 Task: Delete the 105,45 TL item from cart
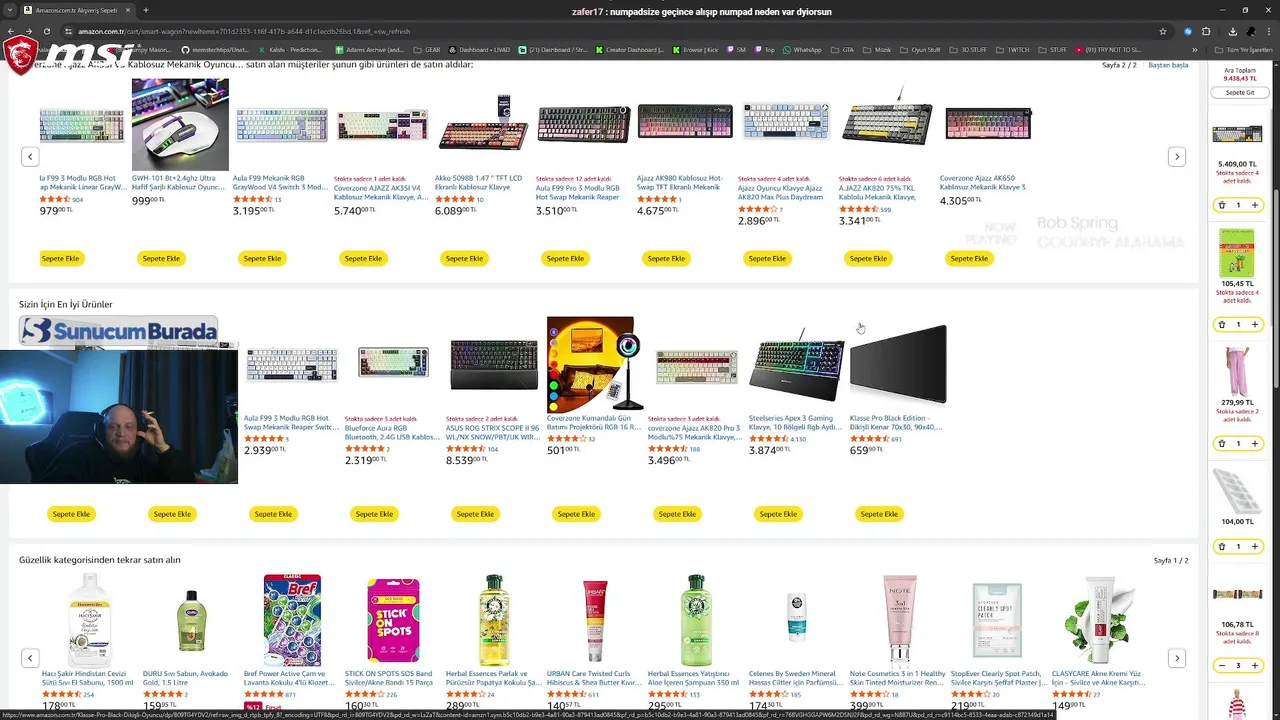coord(1221,324)
